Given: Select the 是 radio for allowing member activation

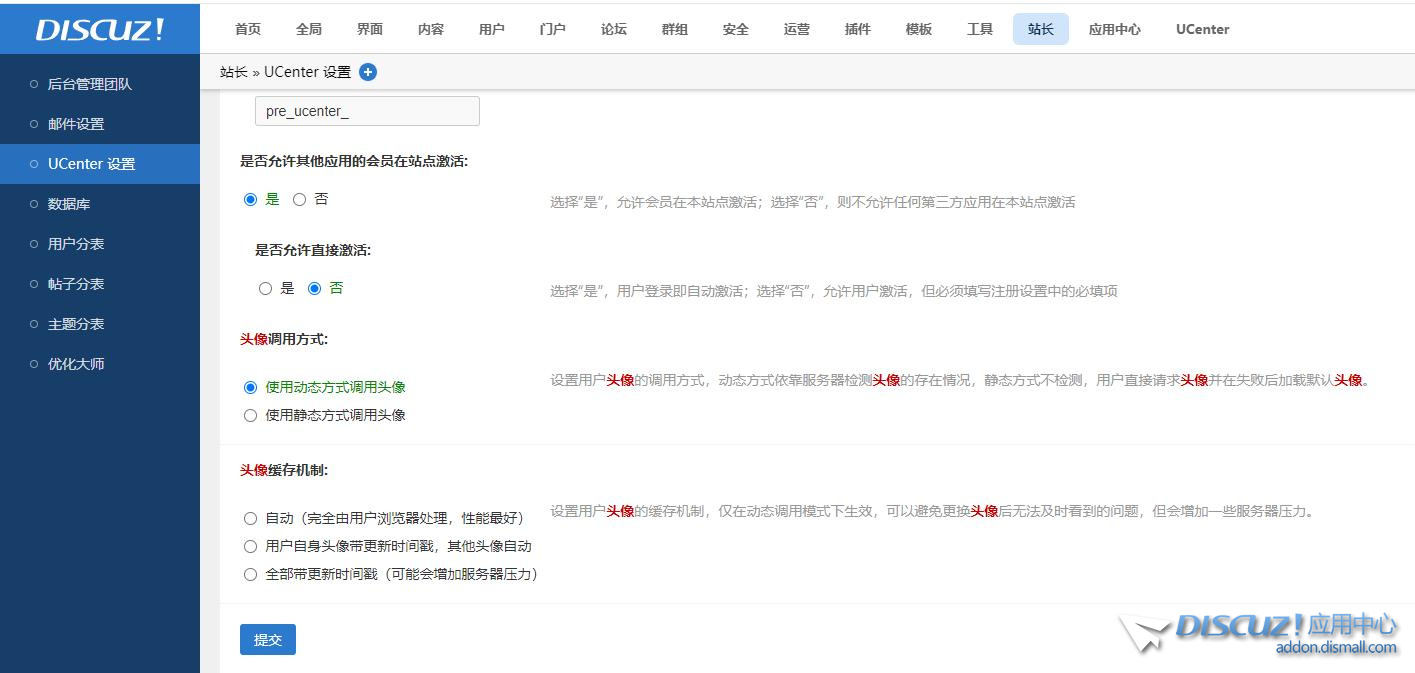Looking at the screenshot, I should click(x=250, y=199).
